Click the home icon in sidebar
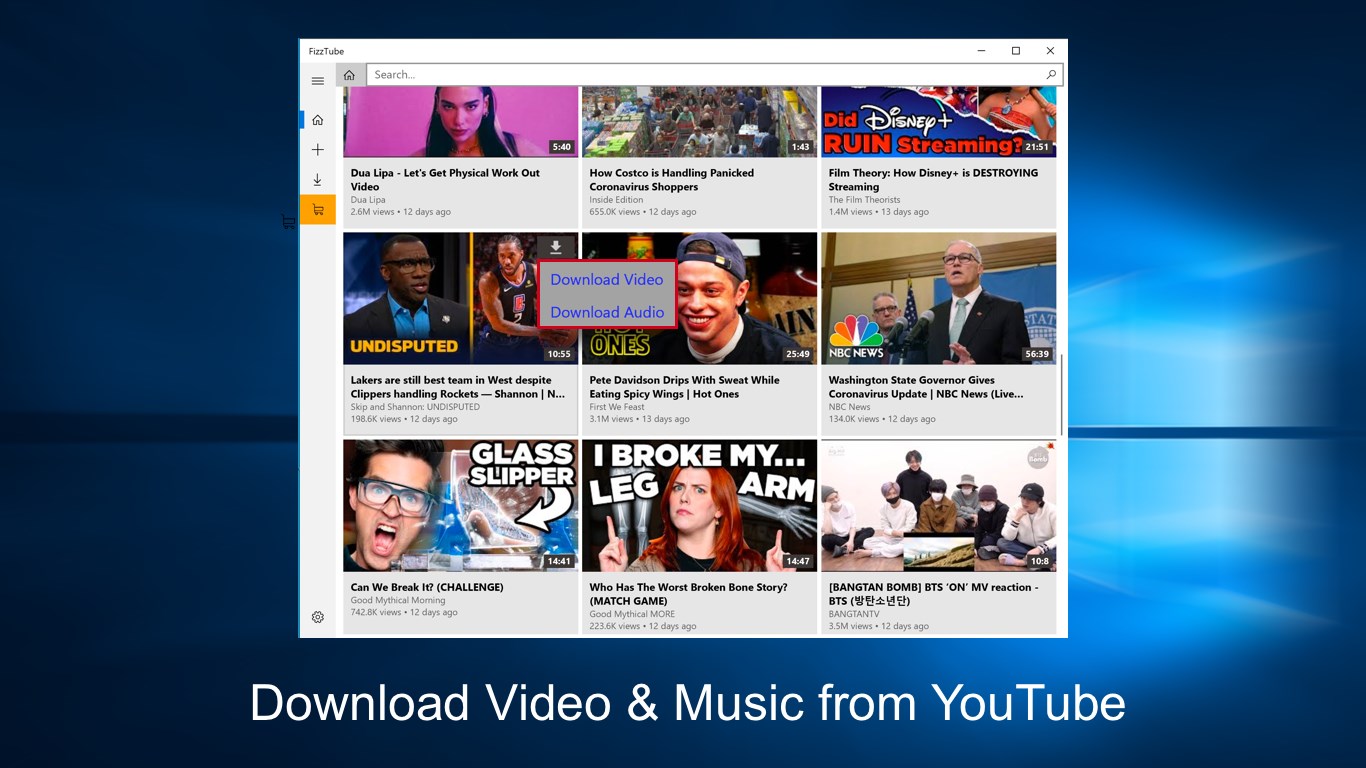The width and height of the screenshot is (1366, 768). 318,120
